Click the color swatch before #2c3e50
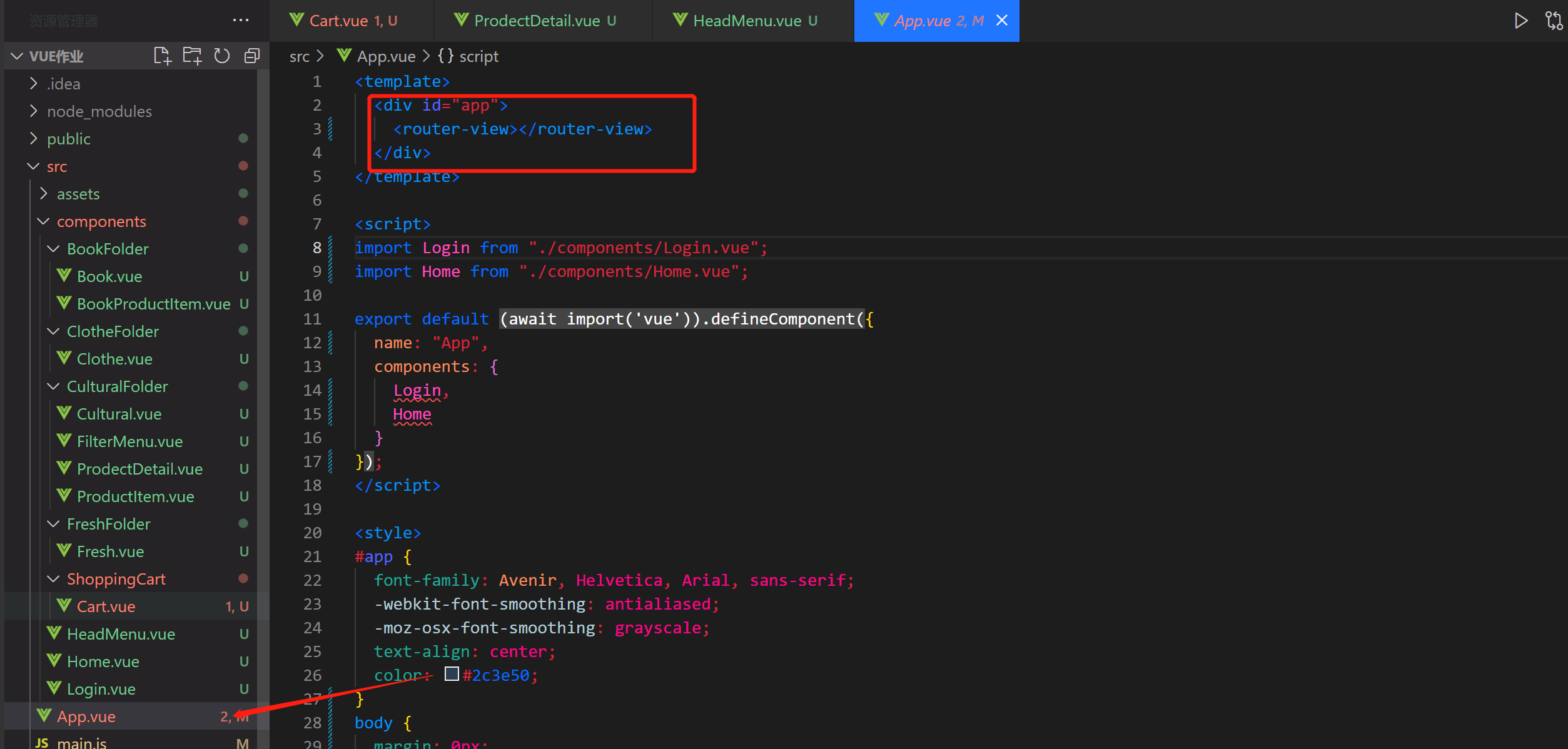 click(452, 674)
